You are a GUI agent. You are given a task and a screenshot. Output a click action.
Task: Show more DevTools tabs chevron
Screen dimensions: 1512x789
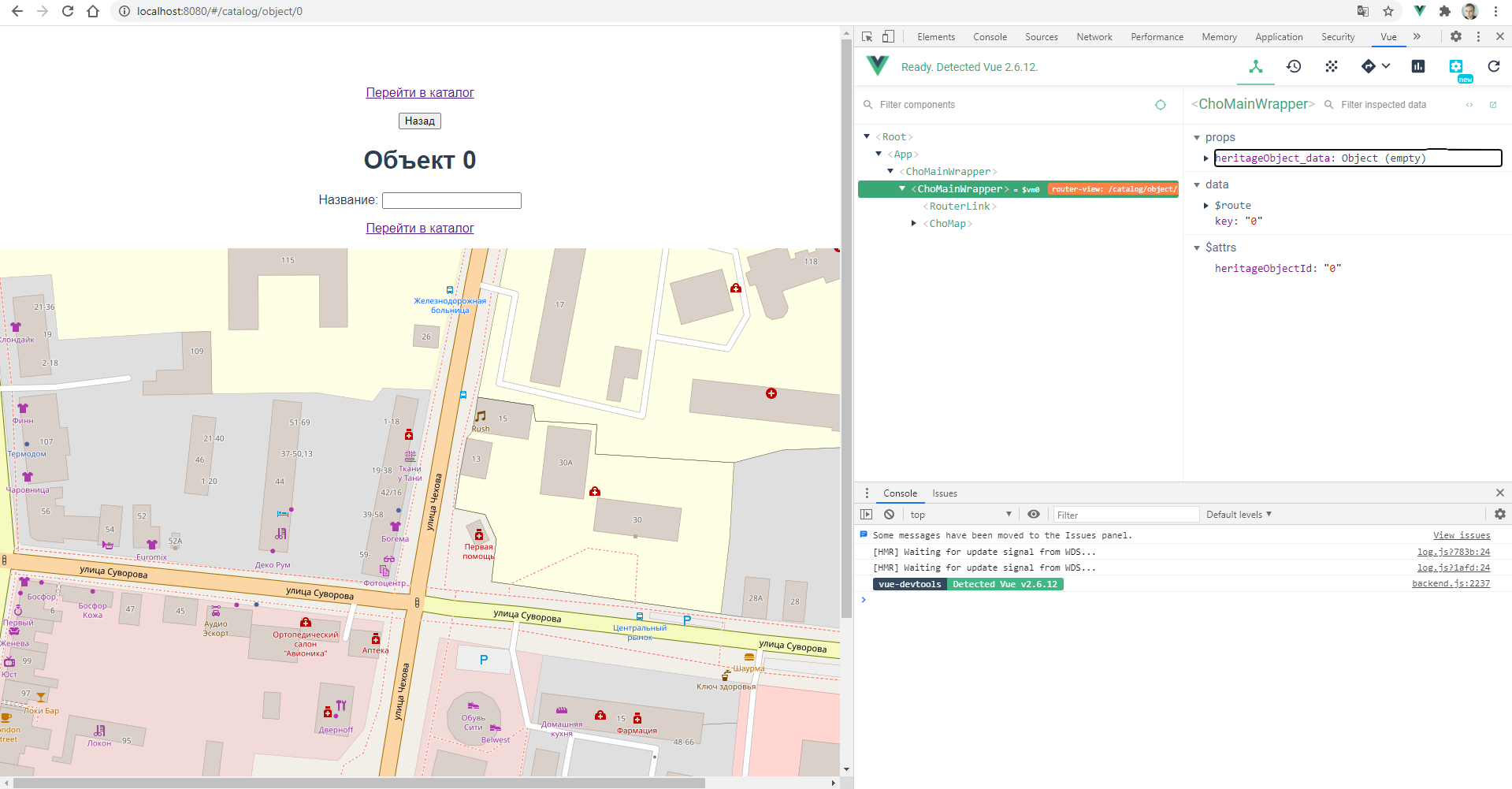1417,37
